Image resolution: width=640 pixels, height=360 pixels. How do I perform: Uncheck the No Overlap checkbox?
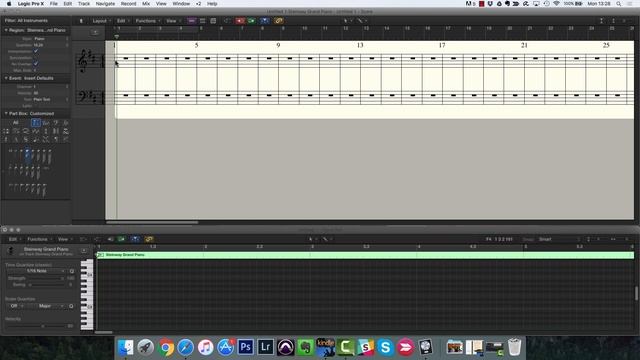[x=36, y=64]
